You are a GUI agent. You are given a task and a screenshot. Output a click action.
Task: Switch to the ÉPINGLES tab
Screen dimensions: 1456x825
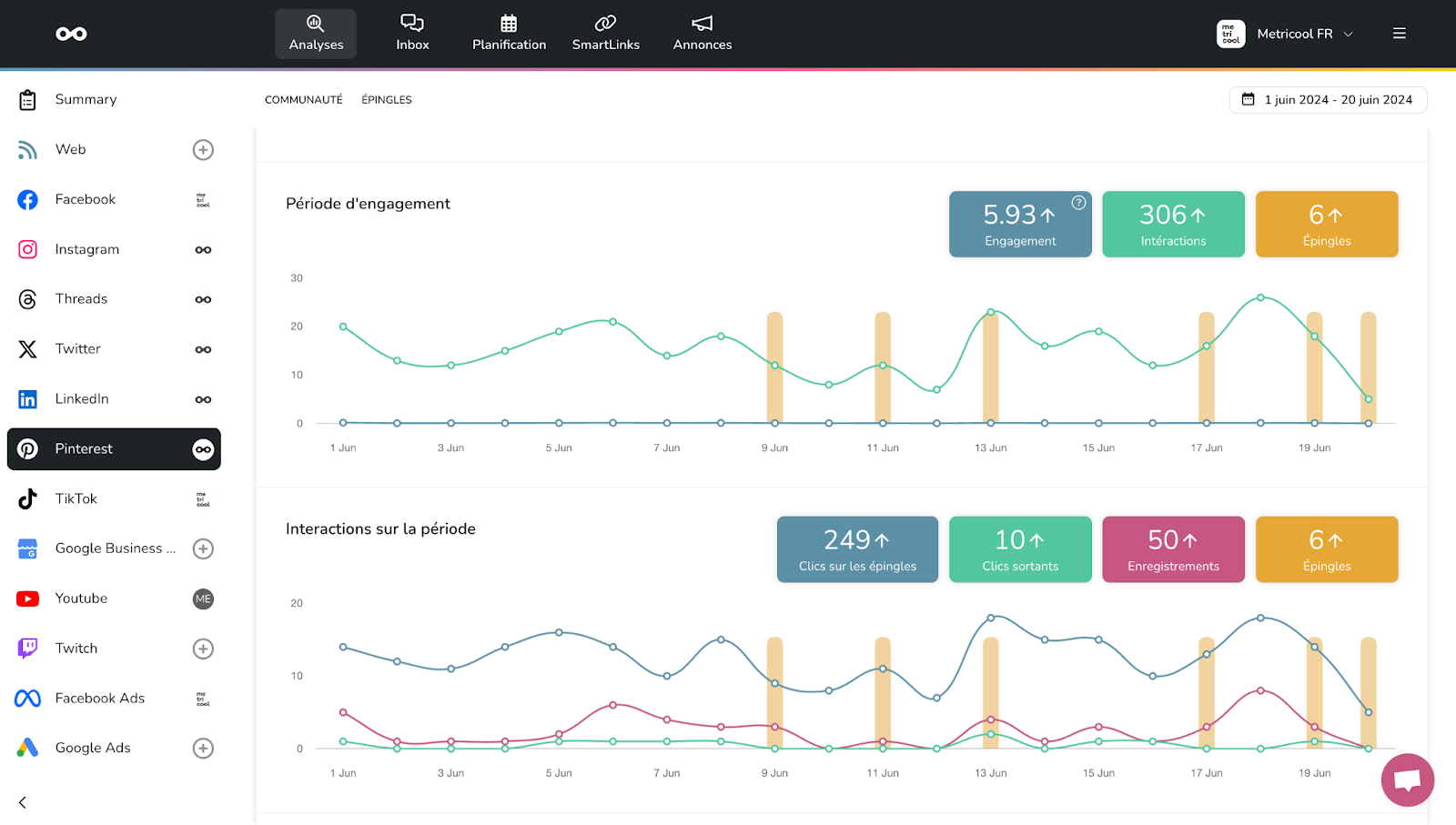(387, 100)
